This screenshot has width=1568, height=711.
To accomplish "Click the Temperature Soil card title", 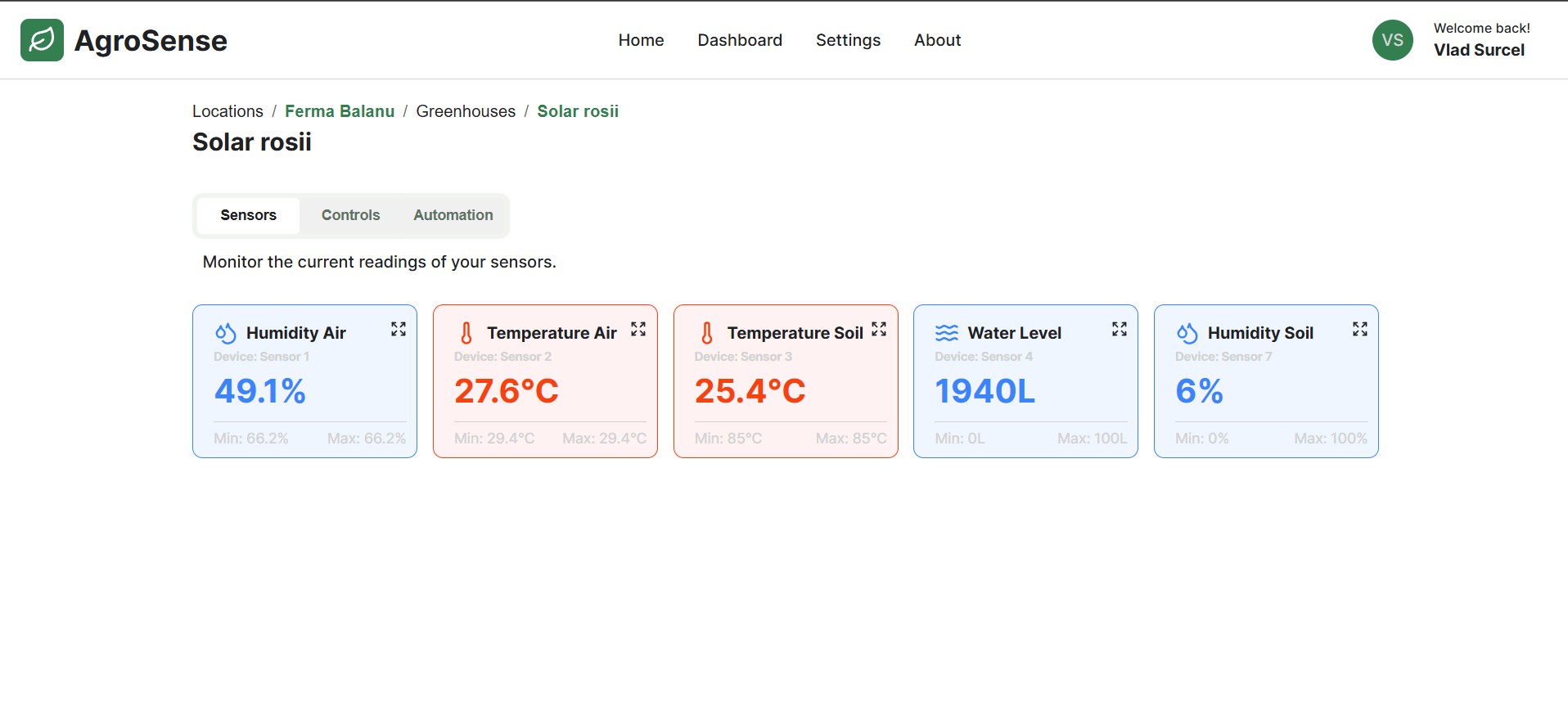I will click(x=795, y=333).
